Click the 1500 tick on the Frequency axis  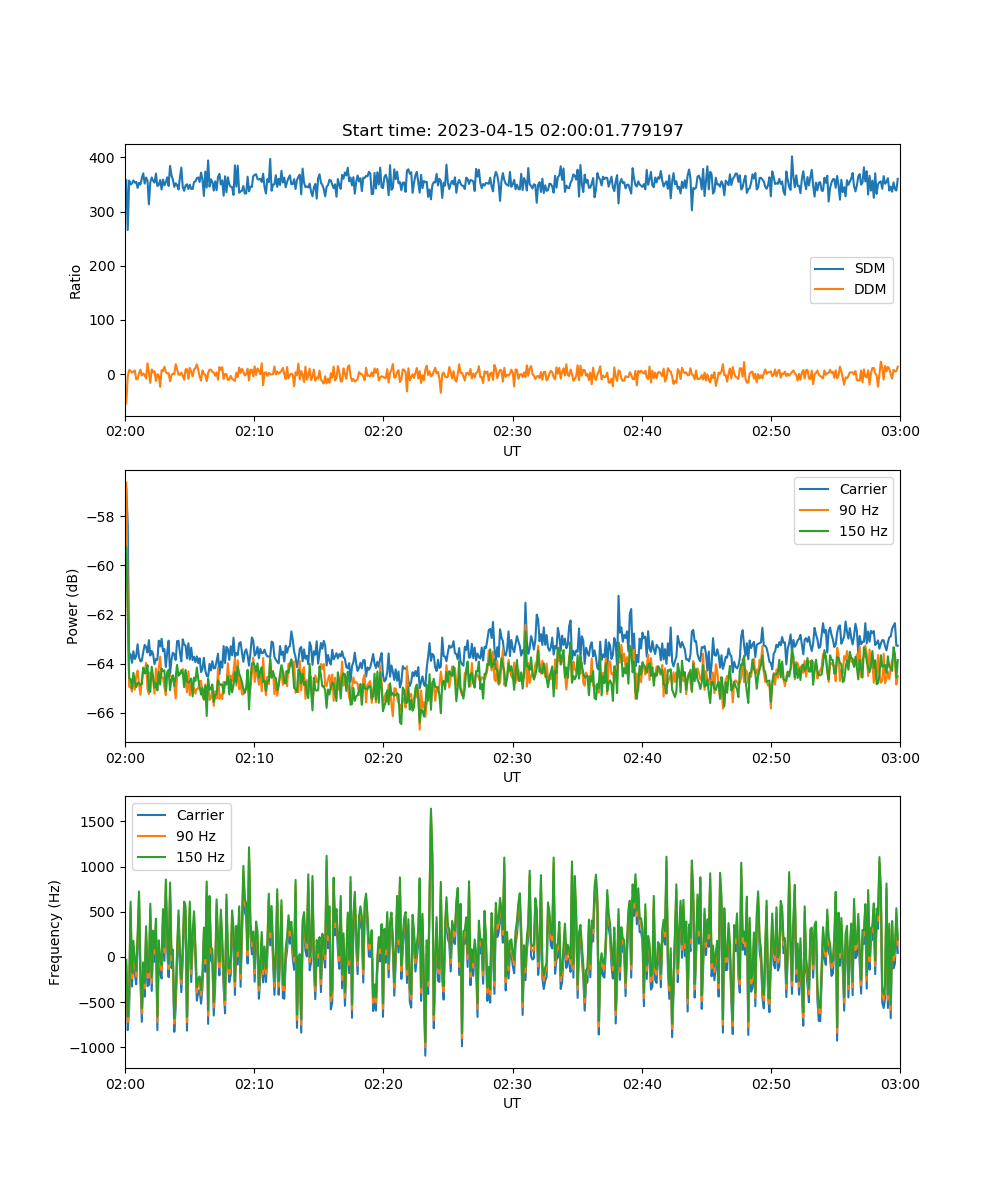pos(100,822)
